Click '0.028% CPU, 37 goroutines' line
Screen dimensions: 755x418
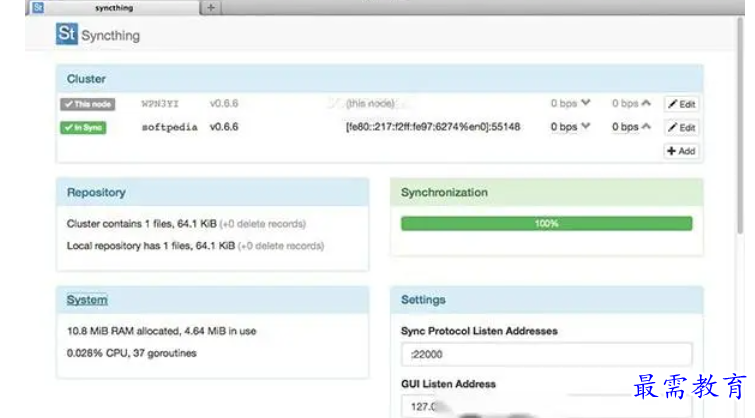[x=131, y=353]
